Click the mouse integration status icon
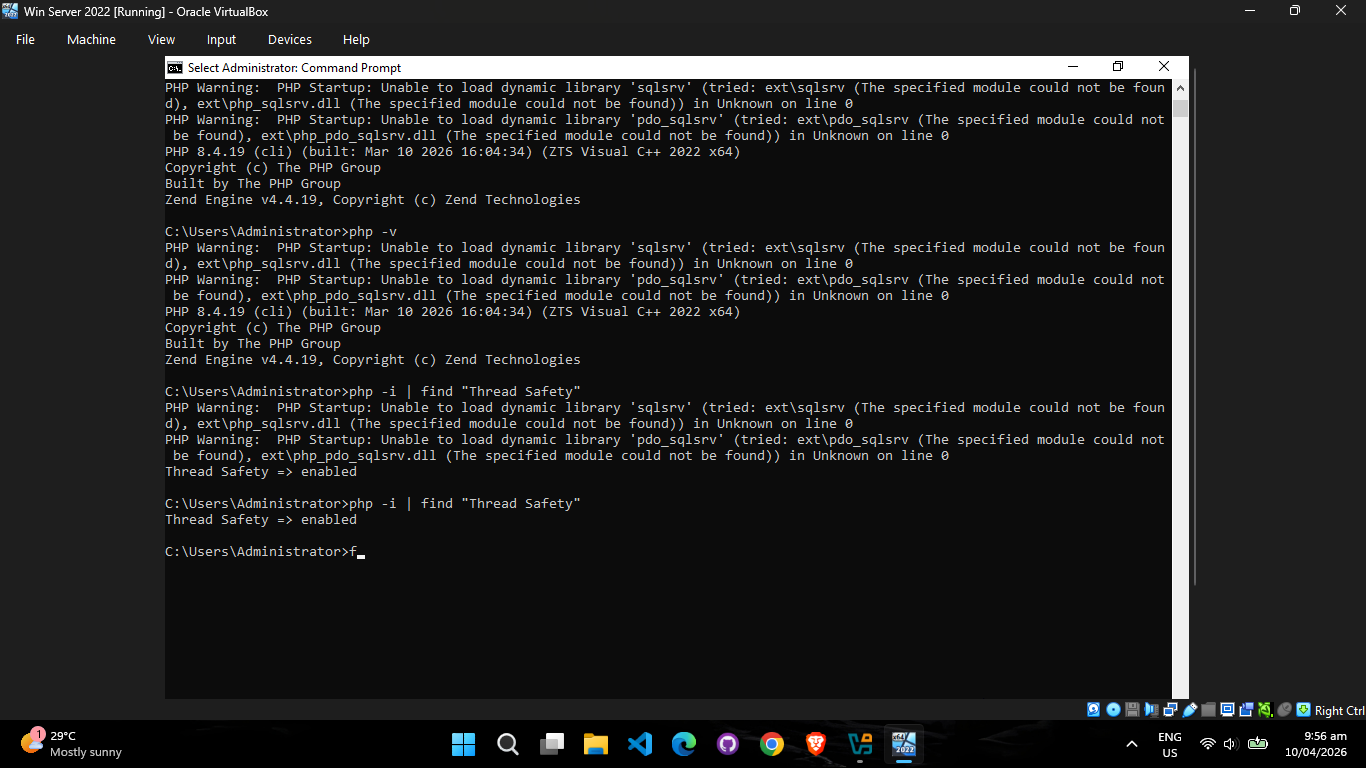Screen dimensions: 1366x768 pyautogui.click(x=1284, y=710)
